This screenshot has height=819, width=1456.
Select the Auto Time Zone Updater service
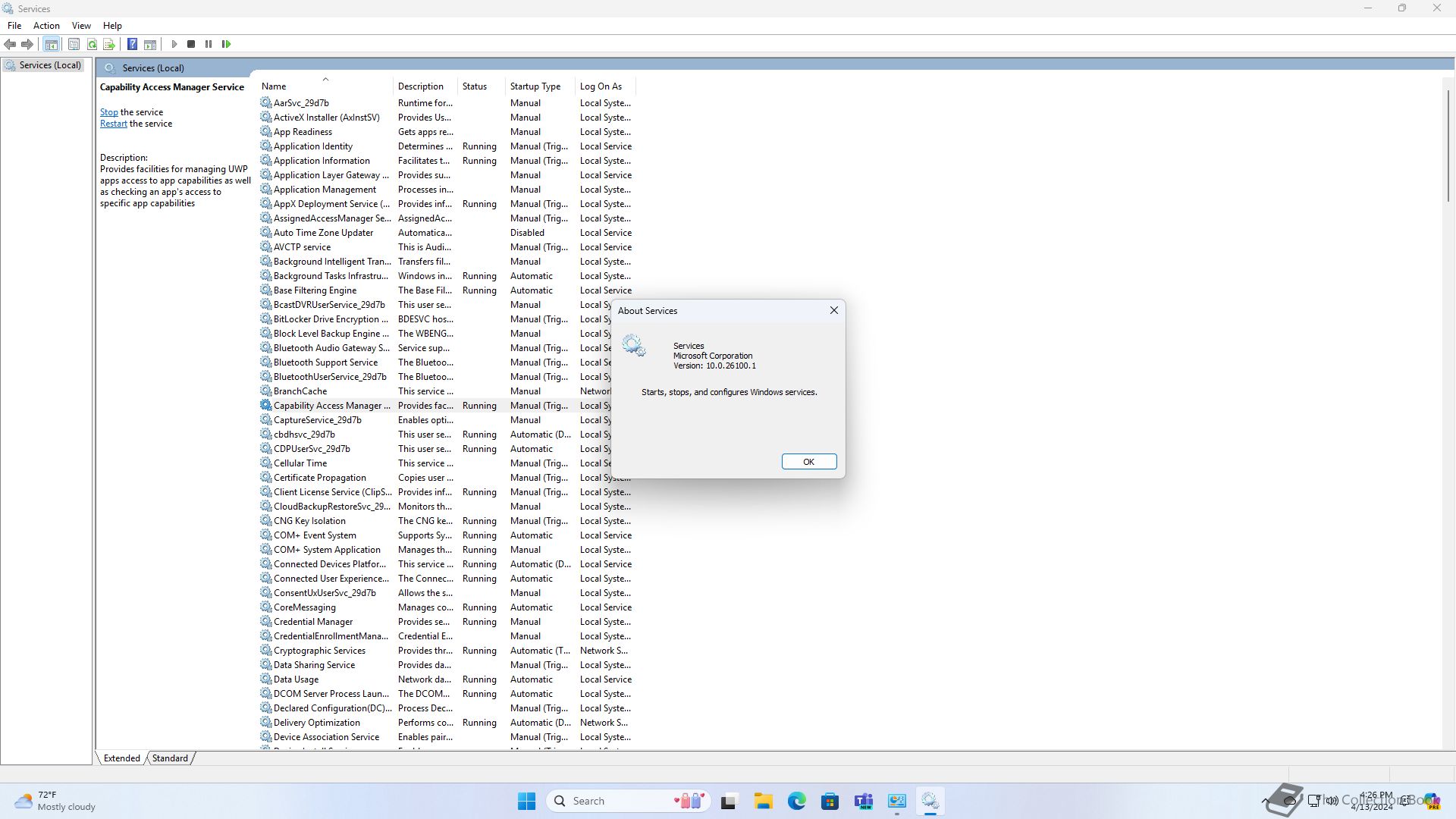[446, 232]
